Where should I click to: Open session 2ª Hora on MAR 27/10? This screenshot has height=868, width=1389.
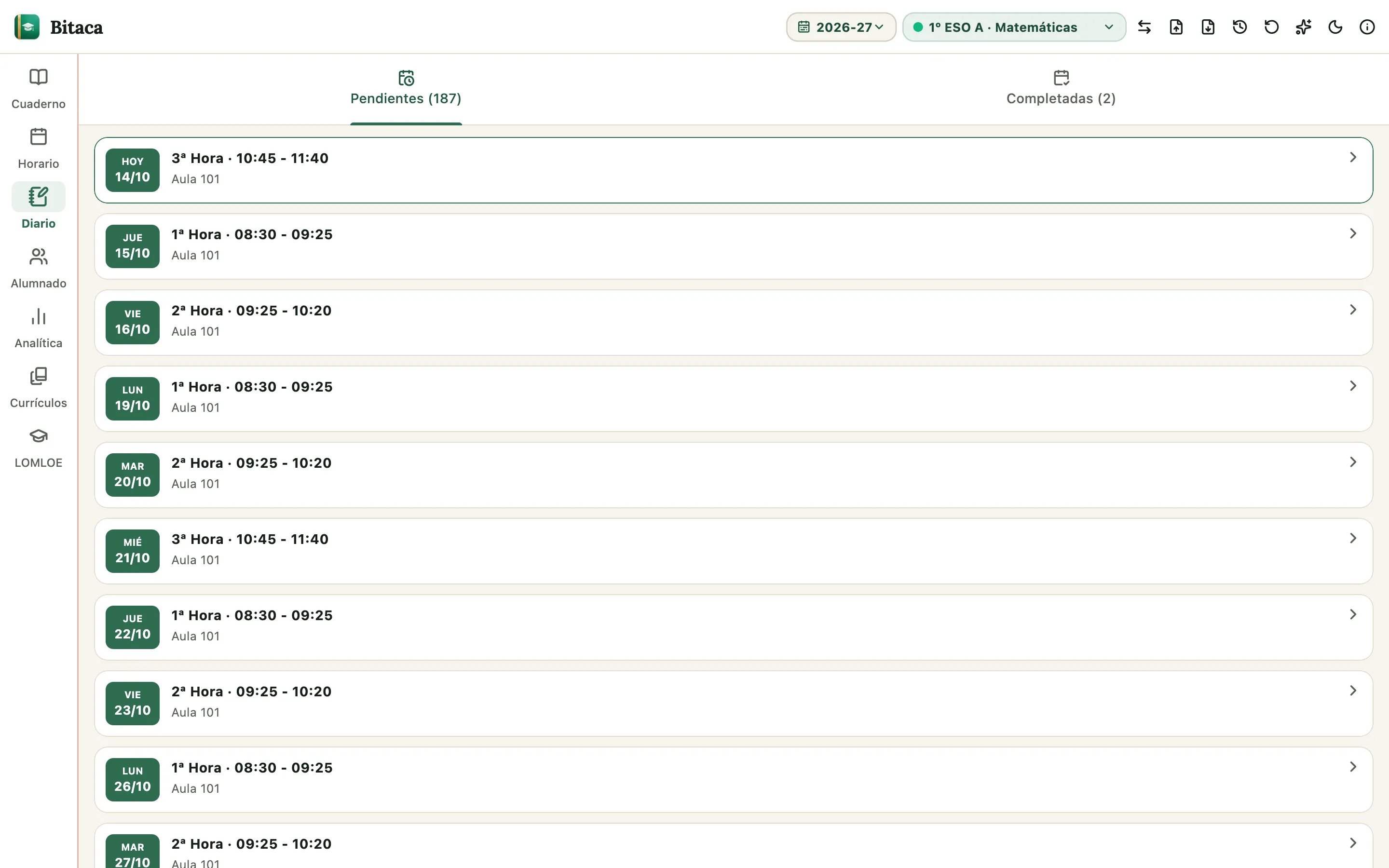[734, 846]
